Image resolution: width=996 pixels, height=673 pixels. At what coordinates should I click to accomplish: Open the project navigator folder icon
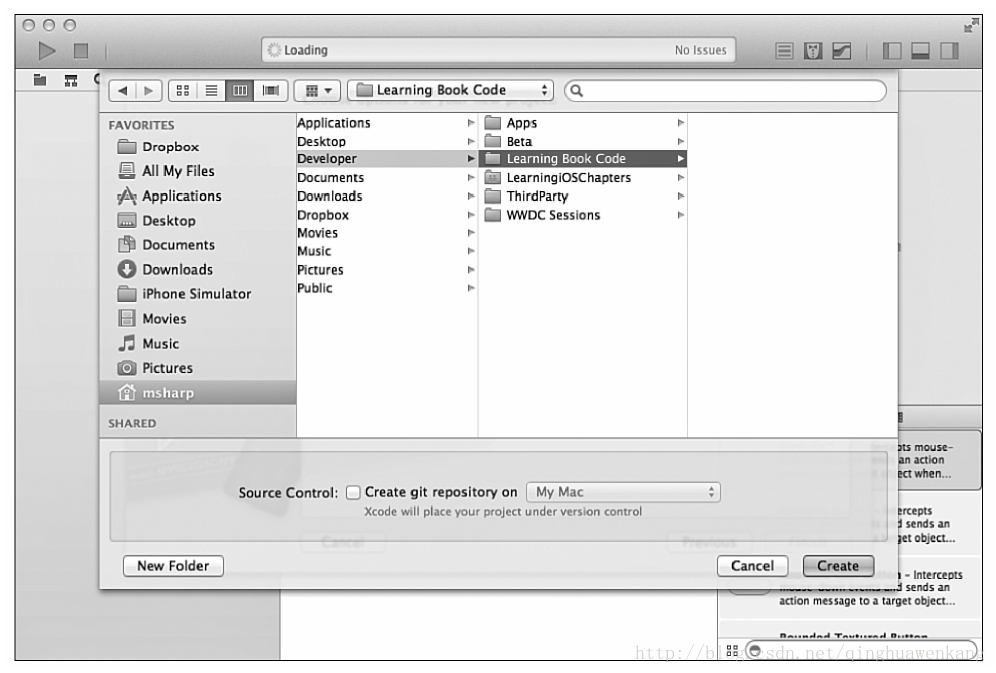(40, 79)
